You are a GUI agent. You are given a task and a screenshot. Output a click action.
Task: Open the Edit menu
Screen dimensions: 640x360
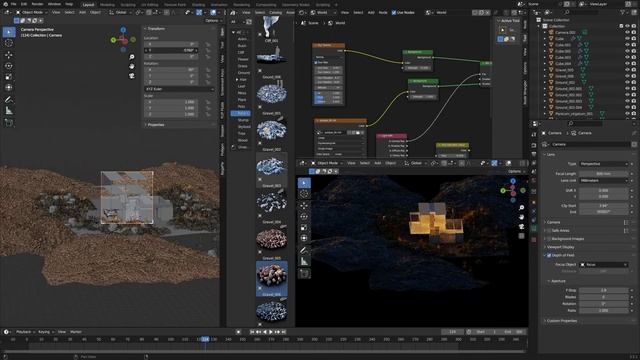pos(24,4)
